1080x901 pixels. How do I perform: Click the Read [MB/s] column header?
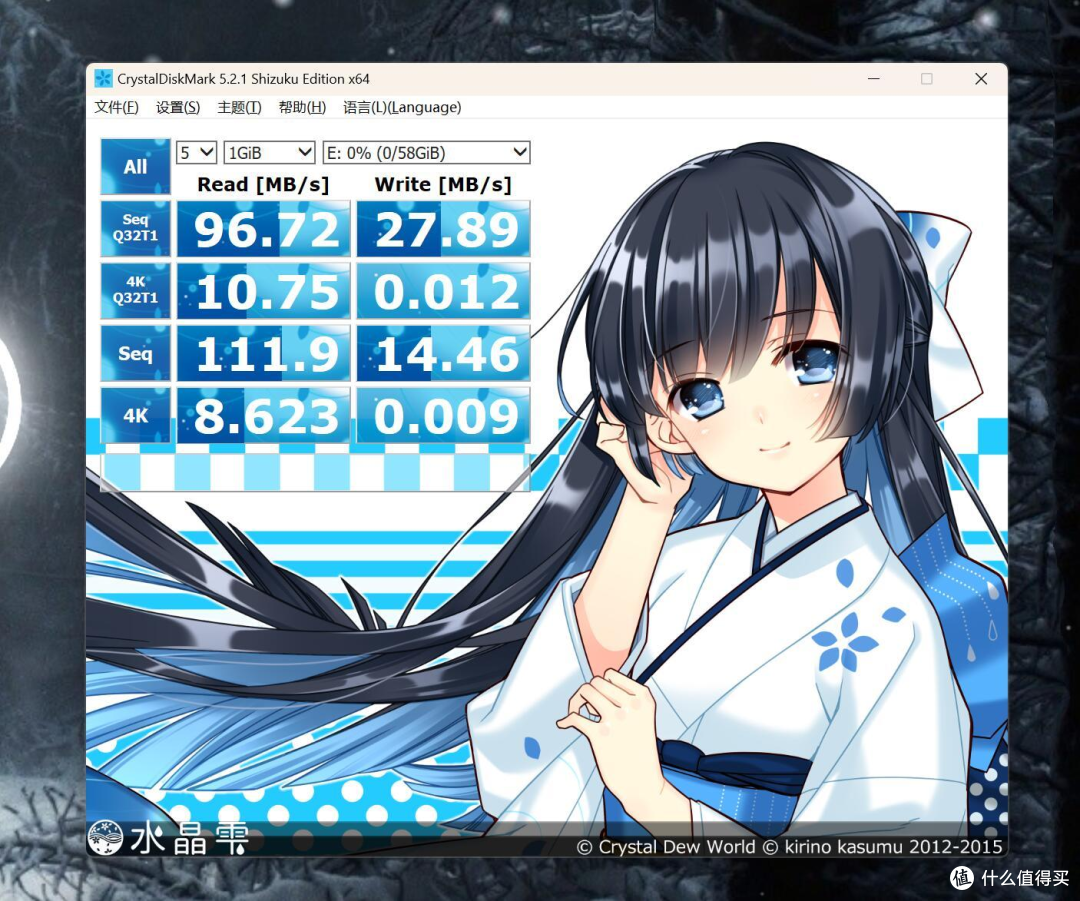(x=263, y=185)
